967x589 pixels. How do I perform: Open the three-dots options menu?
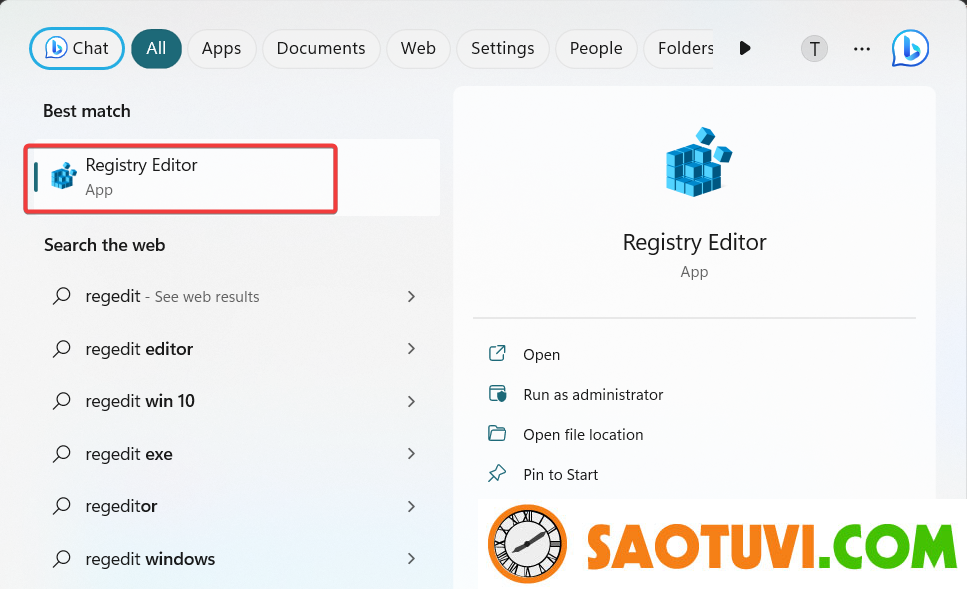pyautogui.click(x=862, y=49)
